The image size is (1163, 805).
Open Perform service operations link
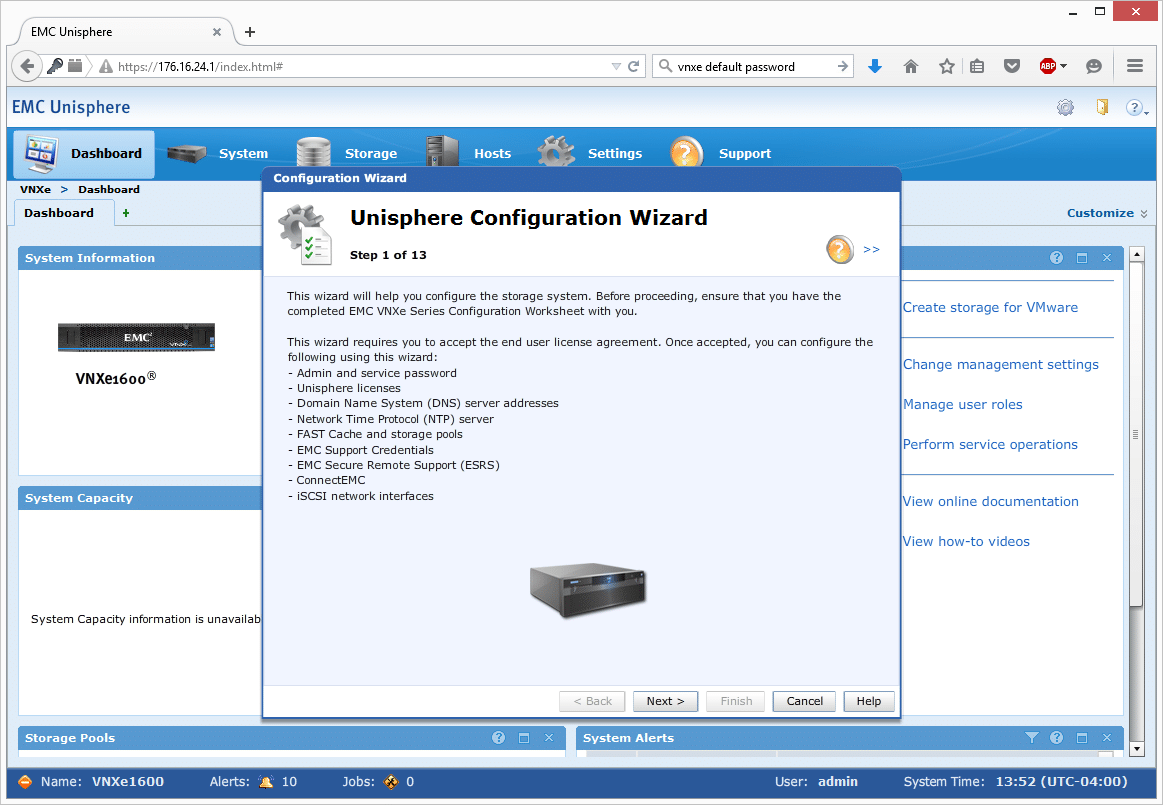pyautogui.click(x=990, y=444)
